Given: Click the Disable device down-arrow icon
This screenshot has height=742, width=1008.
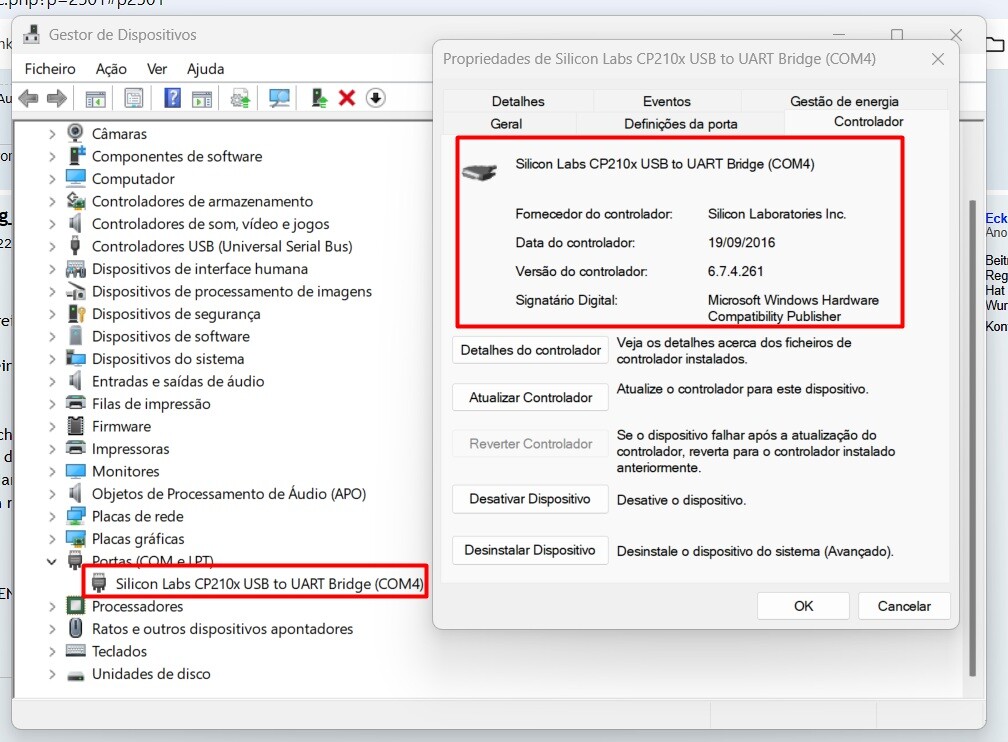Looking at the screenshot, I should pyautogui.click(x=375, y=98).
